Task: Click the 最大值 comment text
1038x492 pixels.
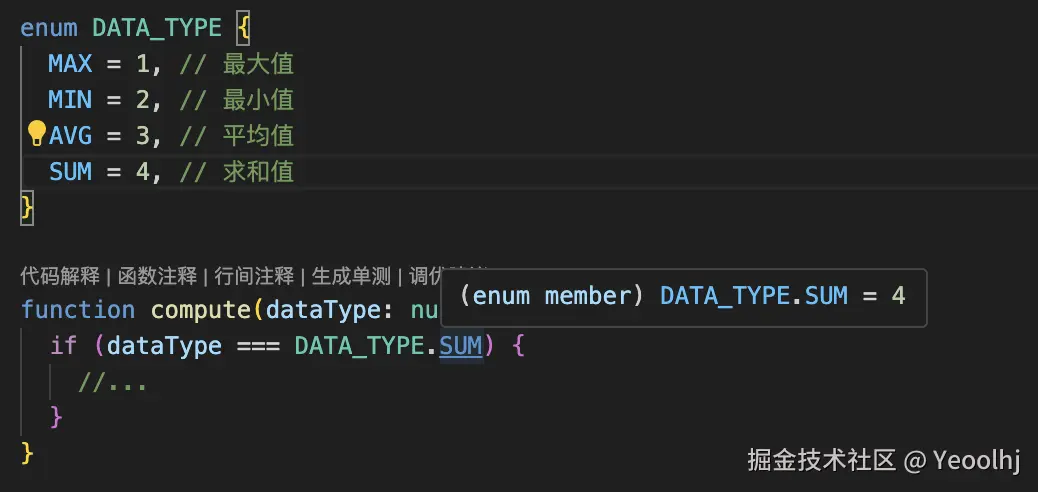Action: [x=258, y=64]
